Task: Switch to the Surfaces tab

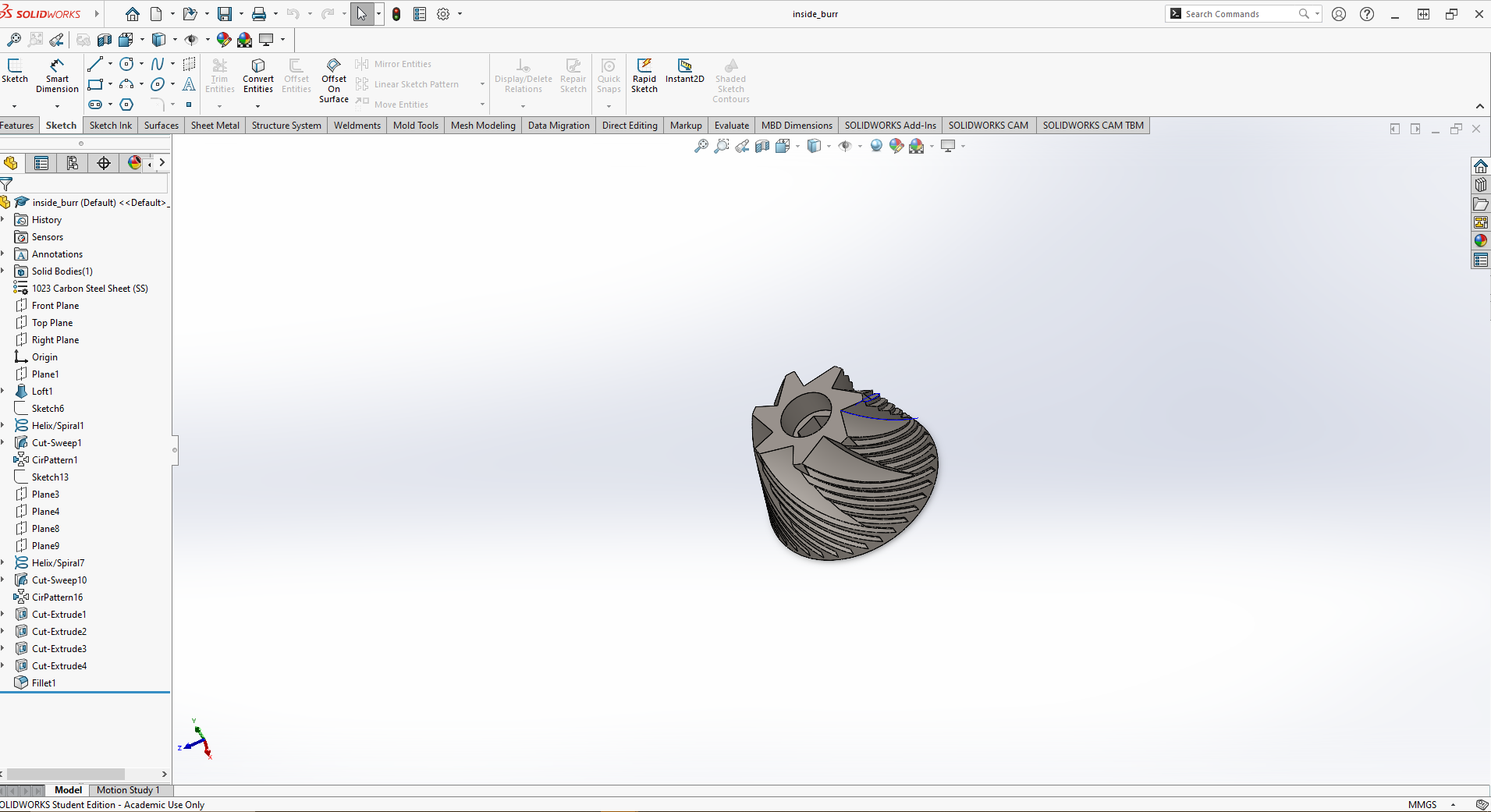Action: pos(162,126)
